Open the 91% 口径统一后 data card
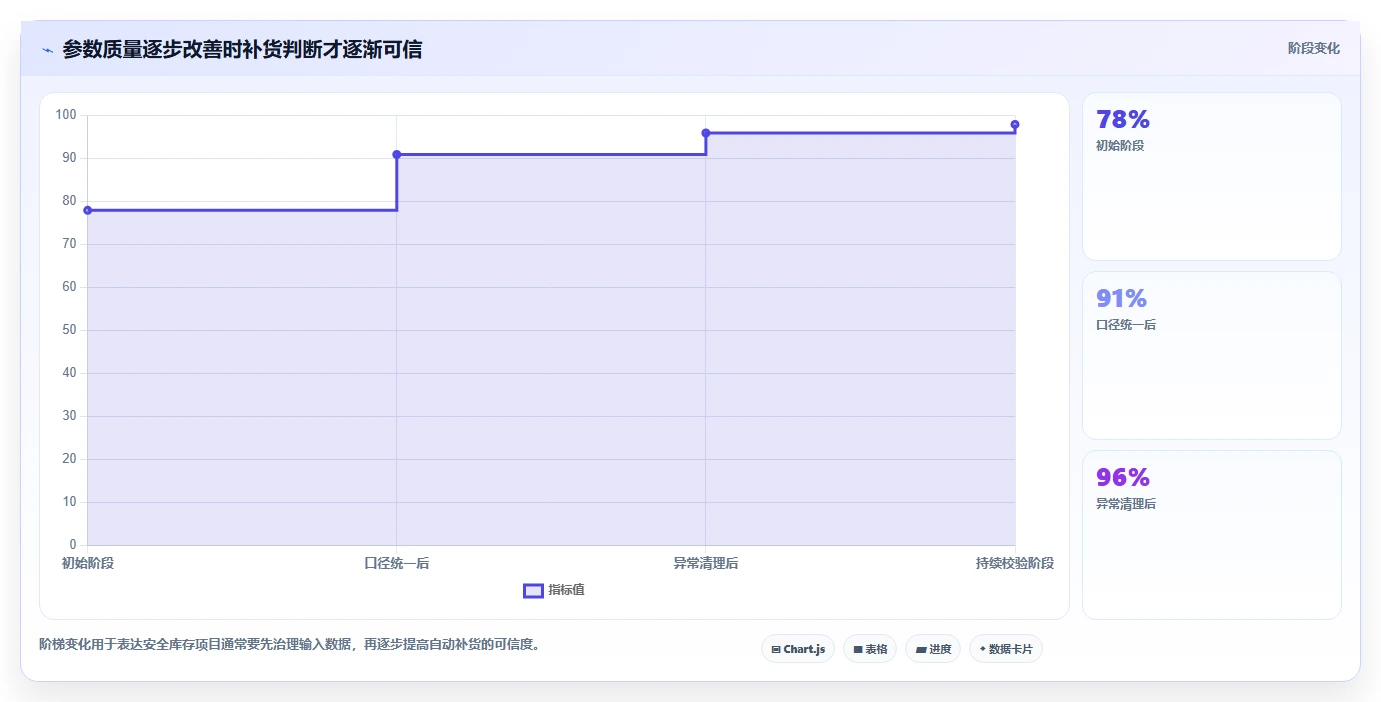The height and width of the screenshot is (702, 1381). 1211,355
